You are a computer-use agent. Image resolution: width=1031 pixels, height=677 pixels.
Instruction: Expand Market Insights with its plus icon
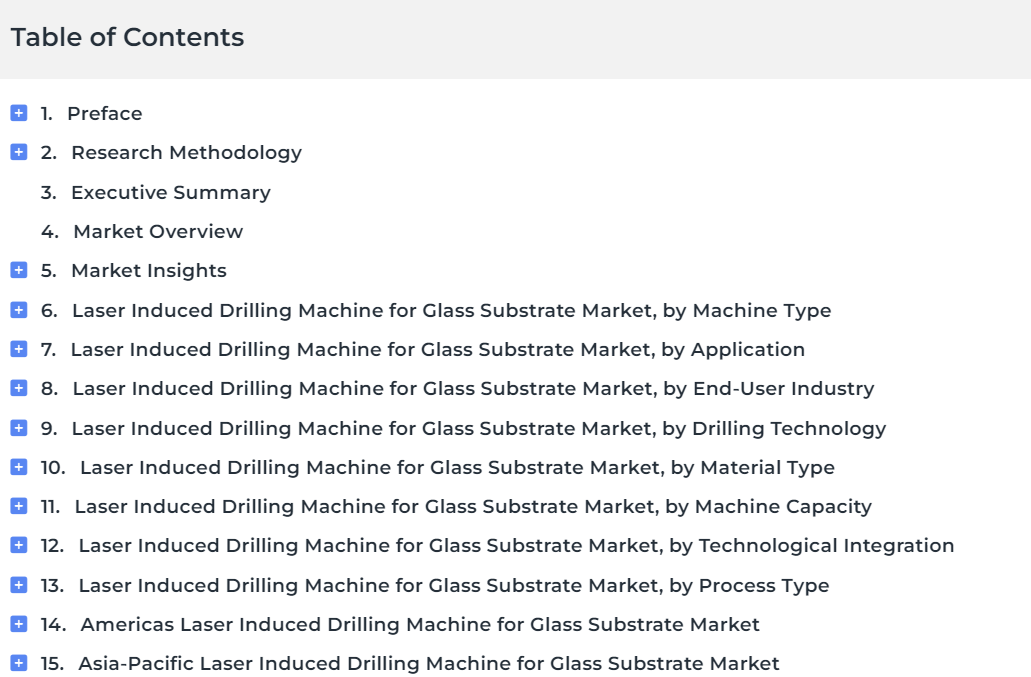pos(19,270)
